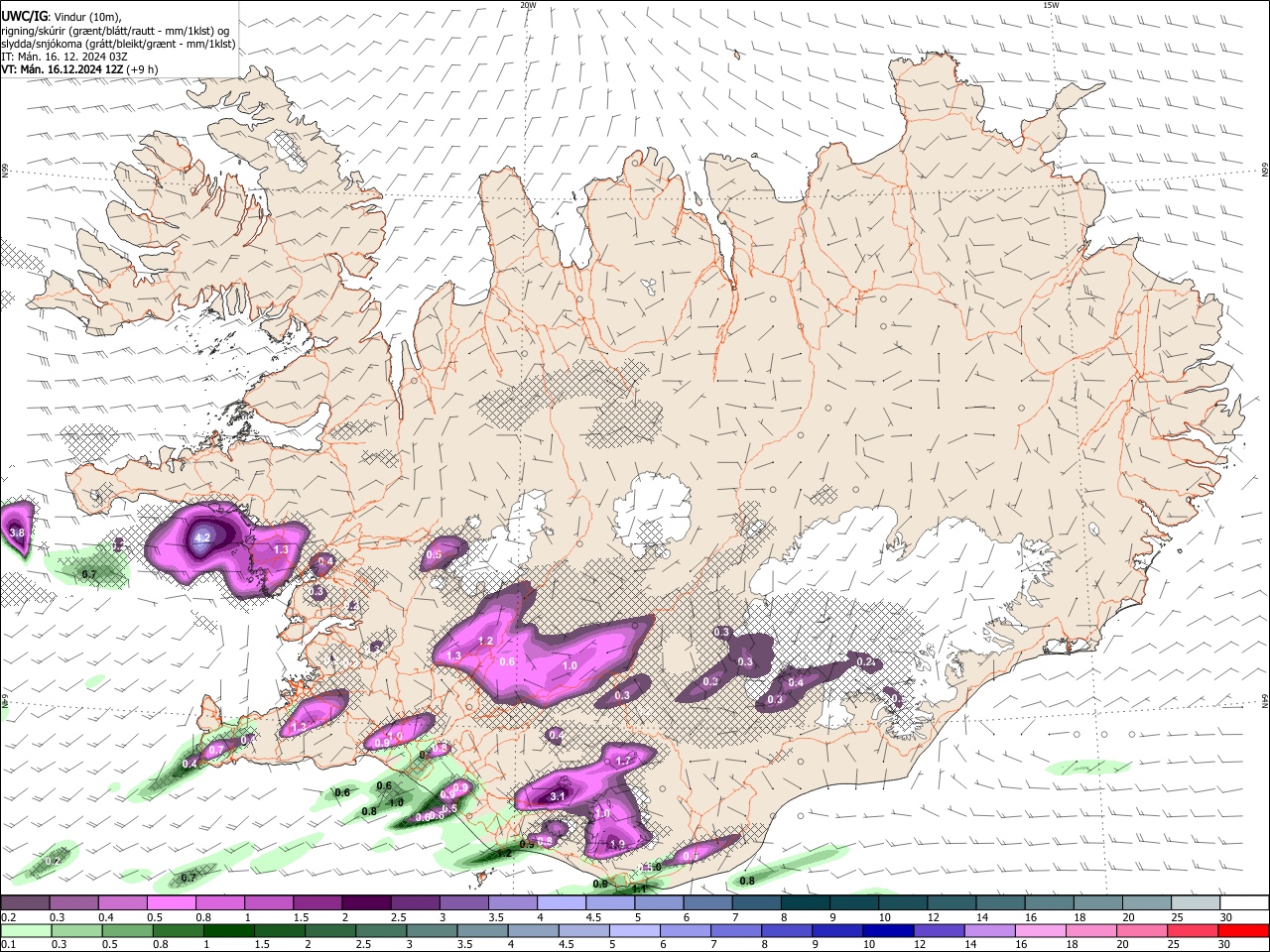Image resolution: width=1270 pixels, height=952 pixels.
Task: Click the '0.1' label under lower legend row
Action: [8, 944]
